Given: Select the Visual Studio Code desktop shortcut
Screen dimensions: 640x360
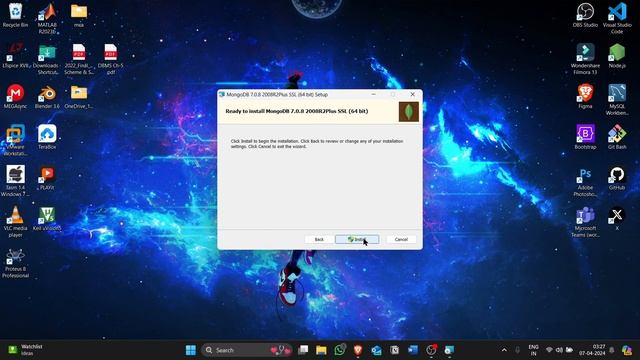Looking at the screenshot, I should pyautogui.click(x=617, y=18).
